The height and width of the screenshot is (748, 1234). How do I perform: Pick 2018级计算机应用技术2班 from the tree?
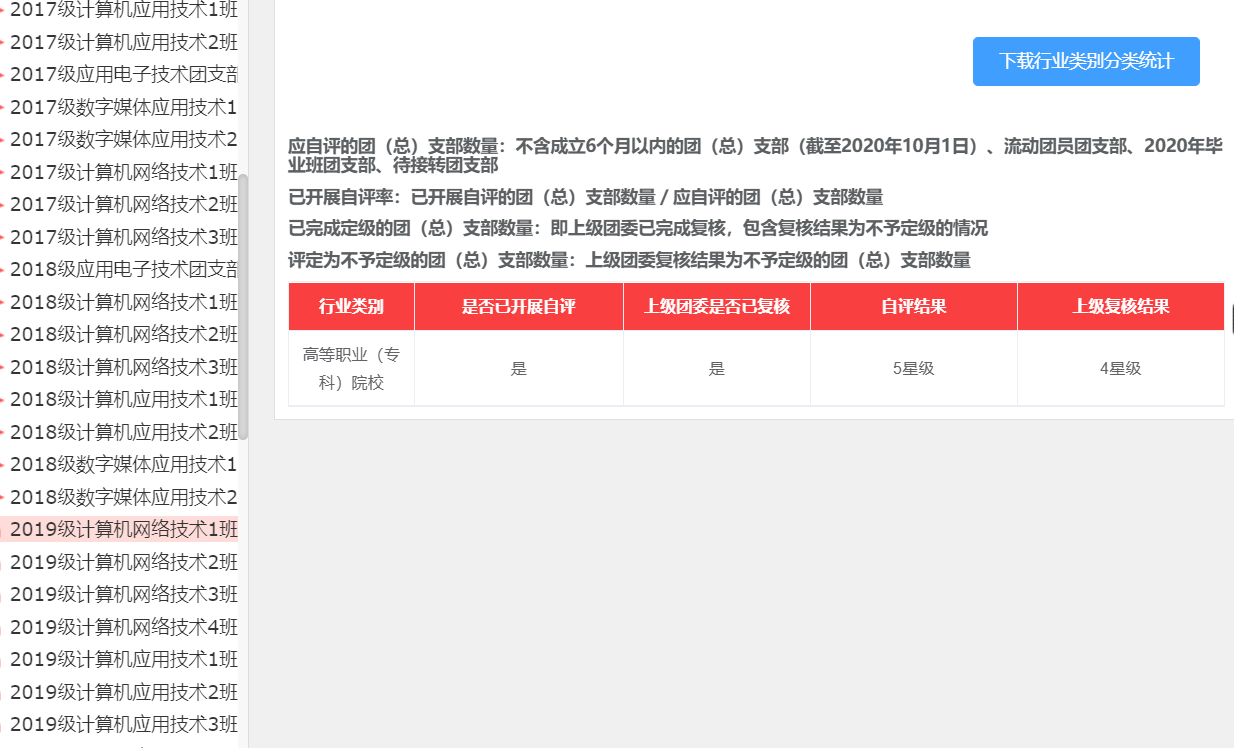pyautogui.click(x=124, y=432)
